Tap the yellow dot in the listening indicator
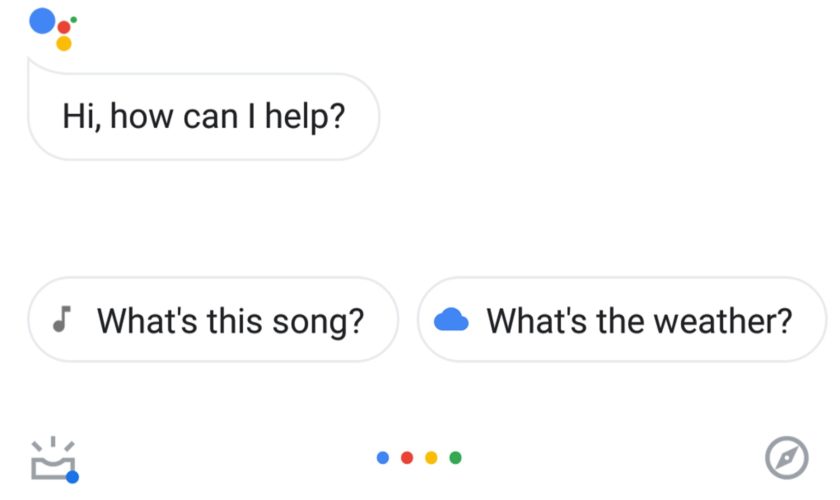 coord(431,458)
